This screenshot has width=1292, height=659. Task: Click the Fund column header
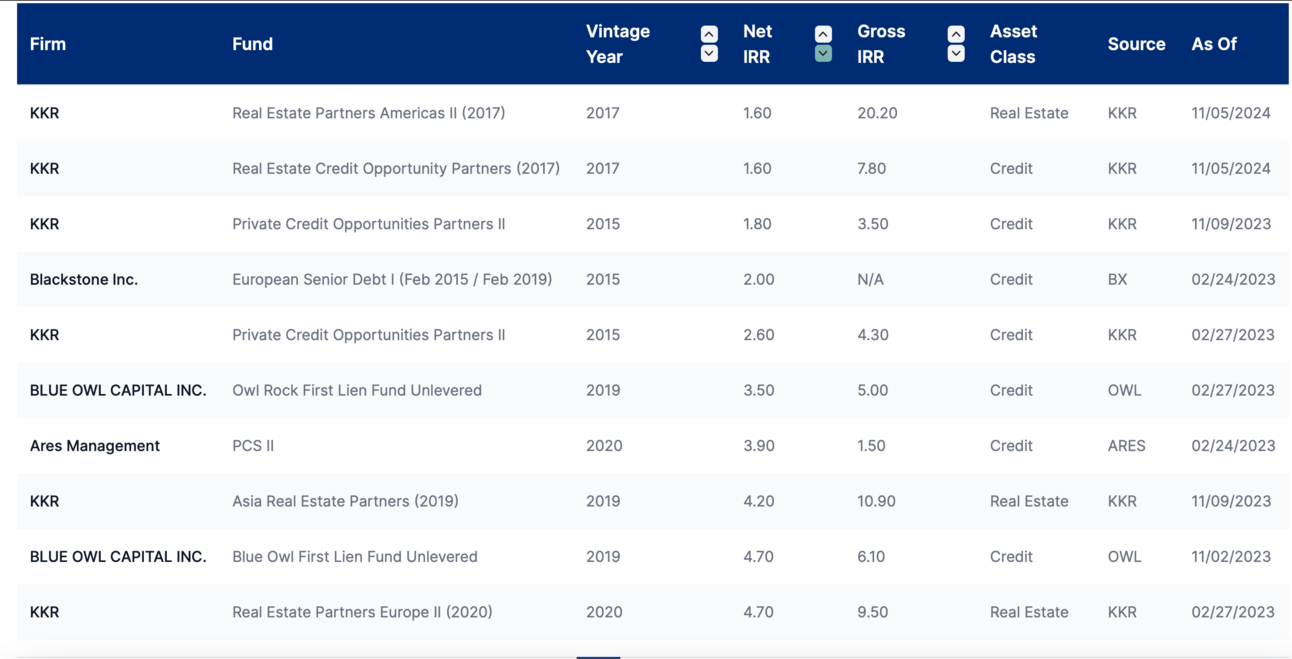[x=252, y=44]
